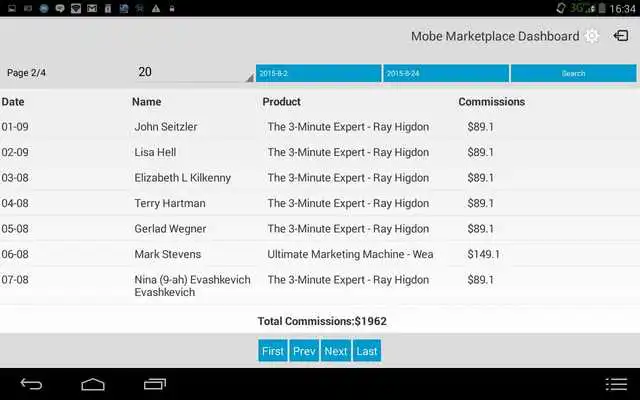Click the Commissions column header

coord(491,102)
